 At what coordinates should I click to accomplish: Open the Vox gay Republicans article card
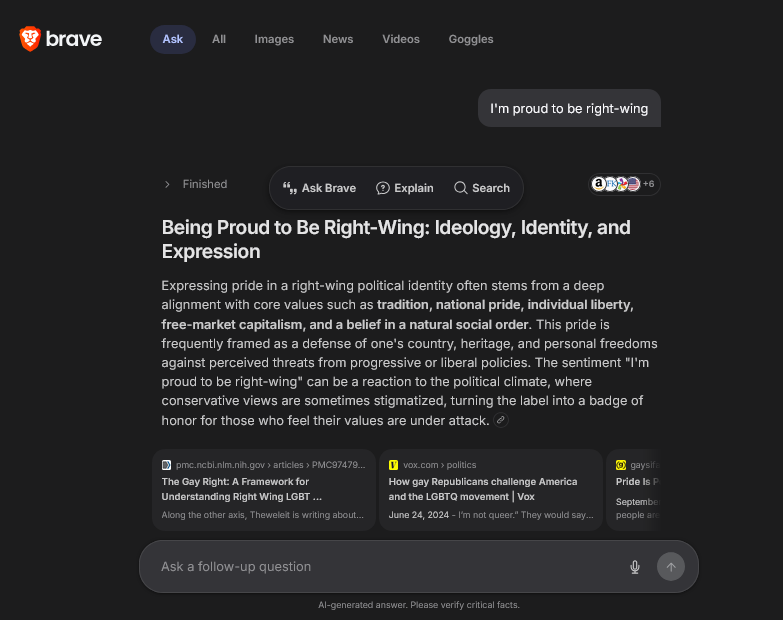click(491, 490)
